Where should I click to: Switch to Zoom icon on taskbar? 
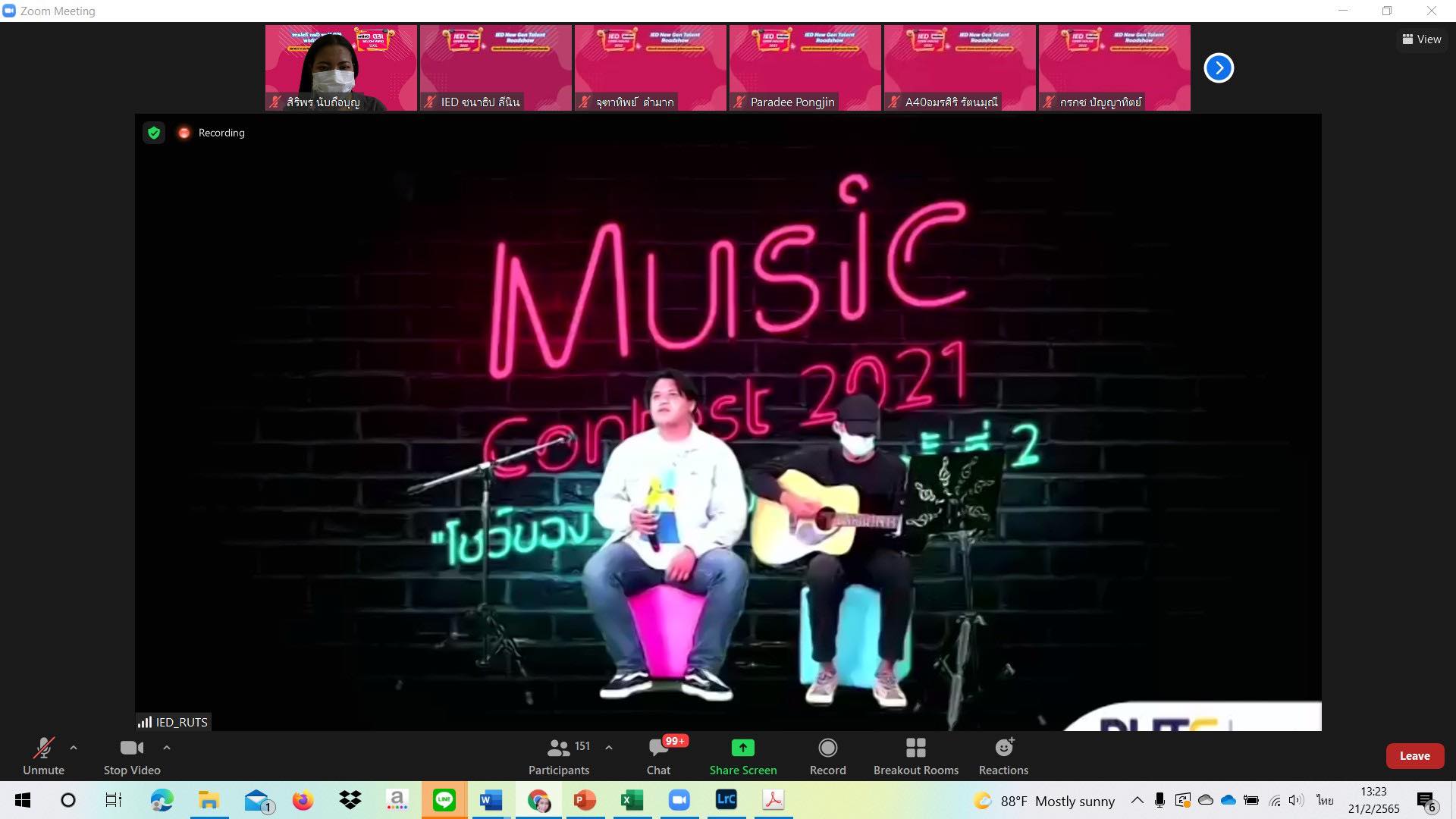click(679, 800)
